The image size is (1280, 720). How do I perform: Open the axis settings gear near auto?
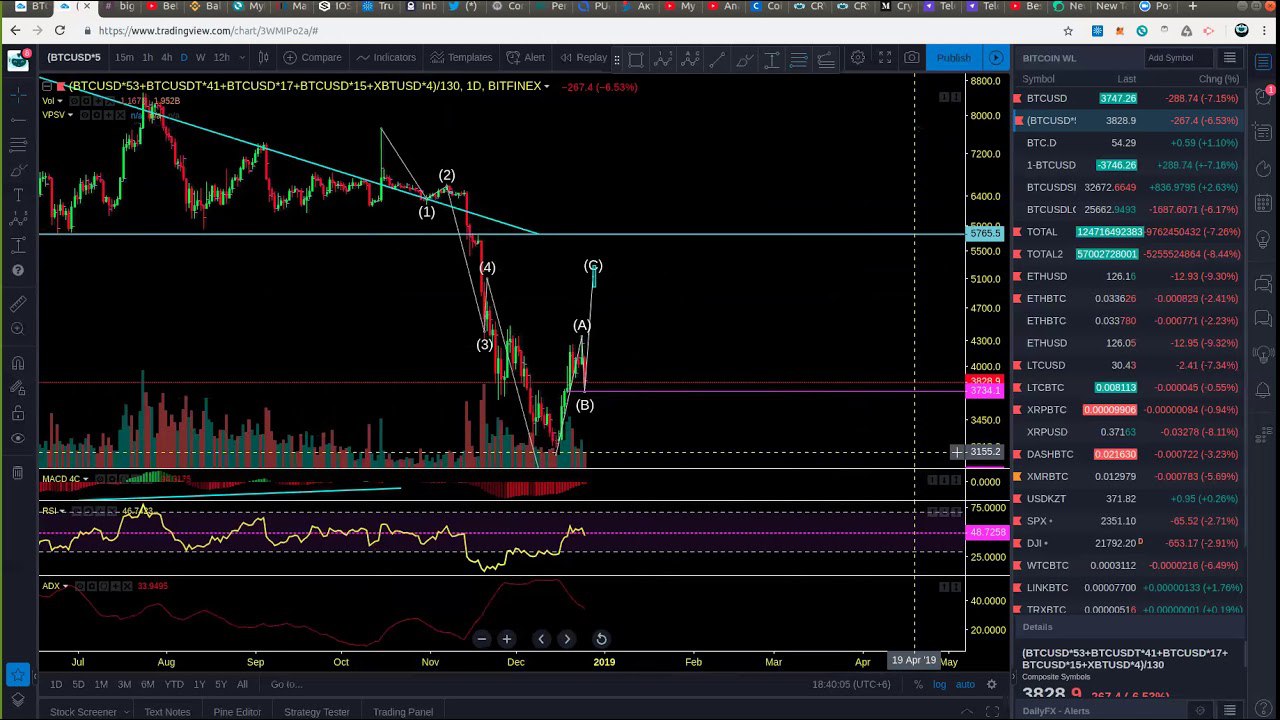[991, 684]
